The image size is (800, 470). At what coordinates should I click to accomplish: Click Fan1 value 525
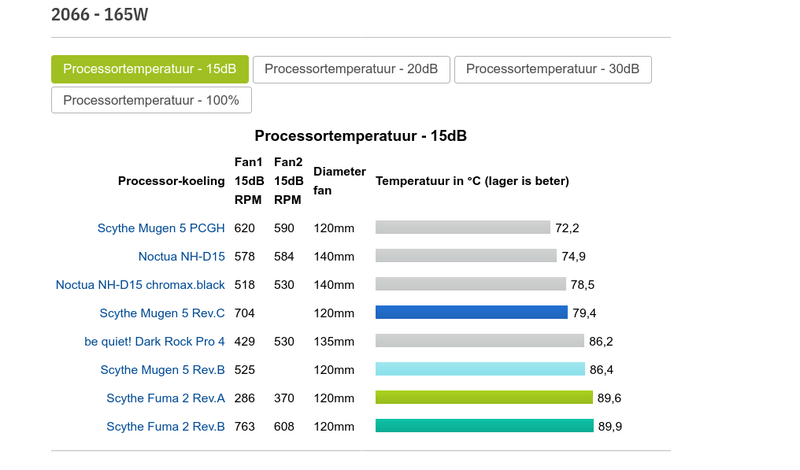(x=244, y=369)
